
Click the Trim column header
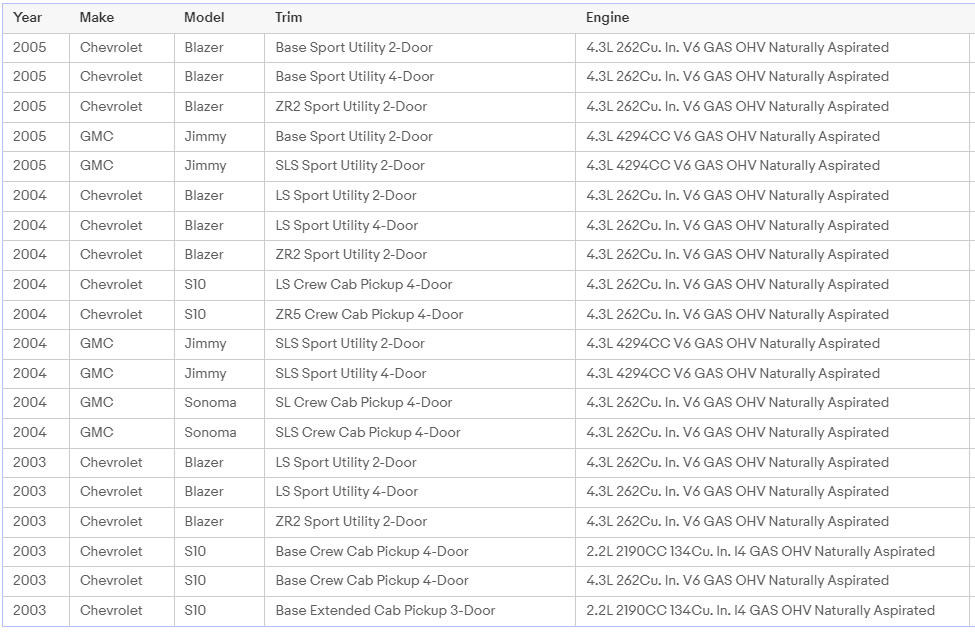pyautogui.click(x=289, y=17)
